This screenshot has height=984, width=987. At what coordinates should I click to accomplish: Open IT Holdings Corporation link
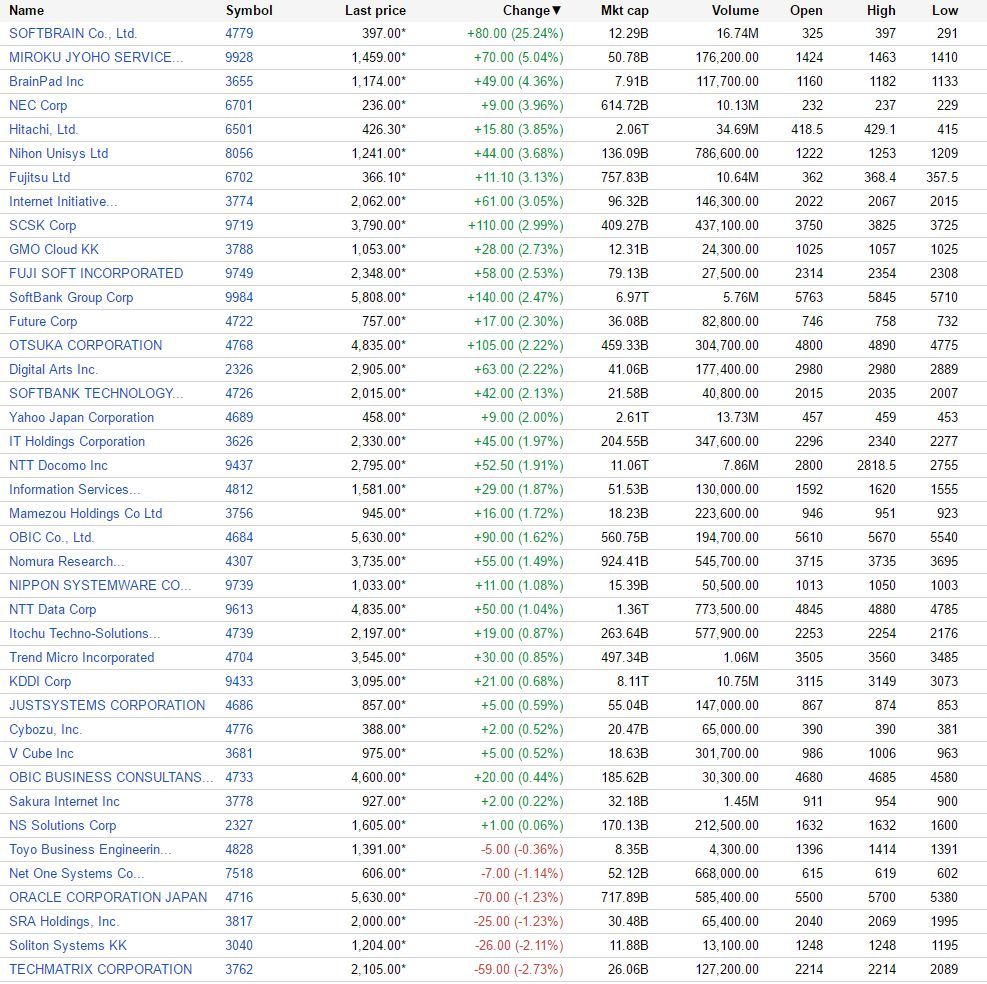click(77, 441)
